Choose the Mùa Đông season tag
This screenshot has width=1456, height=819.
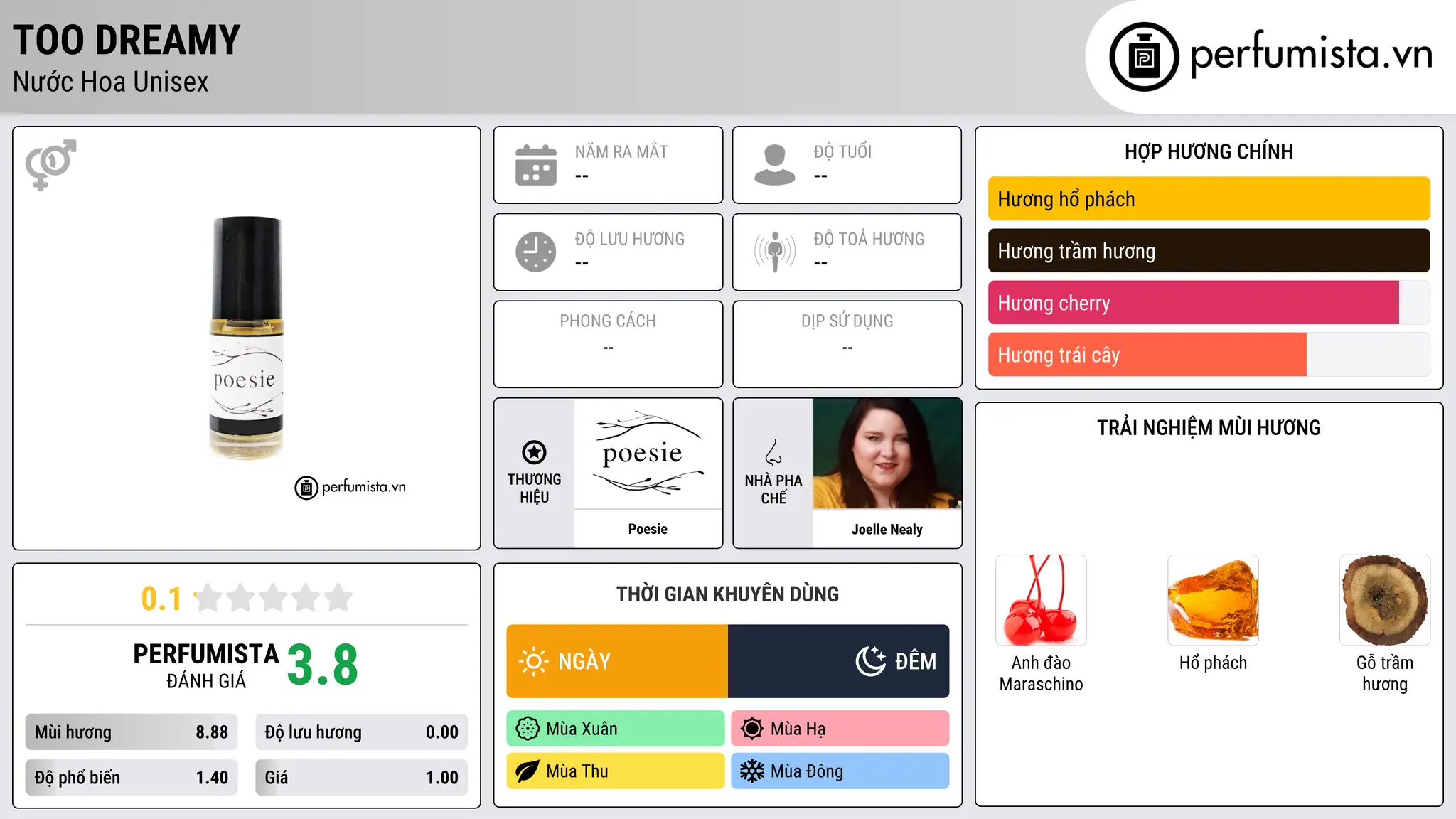(840, 771)
